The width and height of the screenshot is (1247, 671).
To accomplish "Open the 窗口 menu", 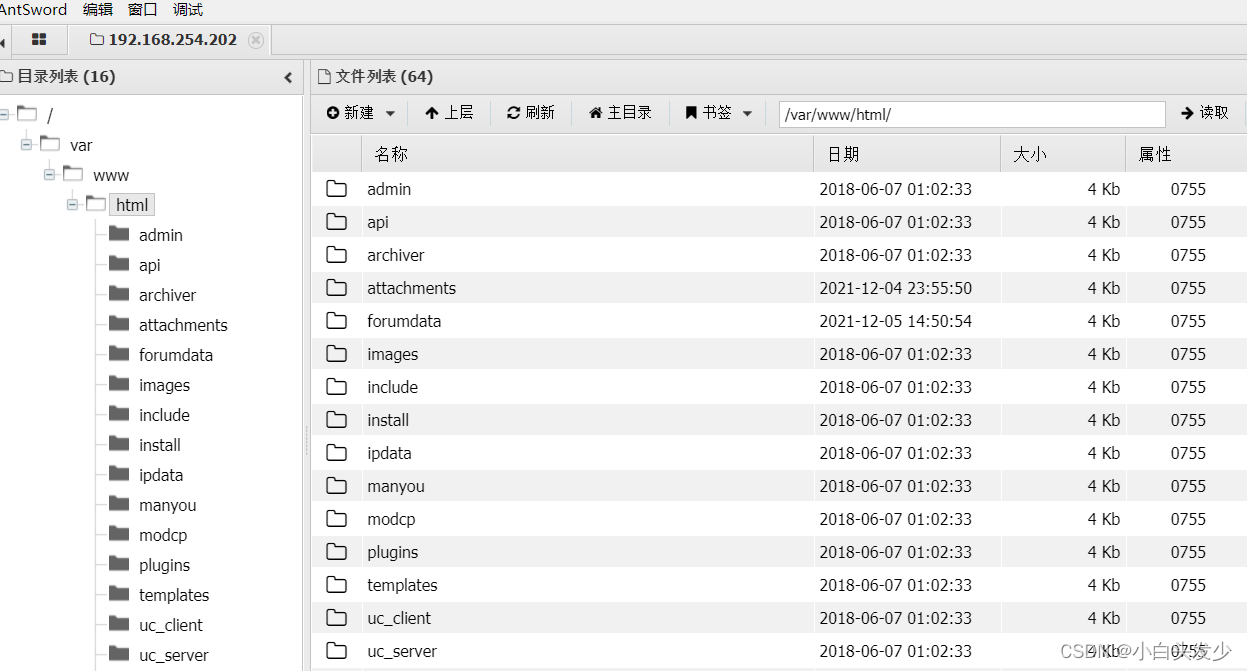I will pos(143,10).
